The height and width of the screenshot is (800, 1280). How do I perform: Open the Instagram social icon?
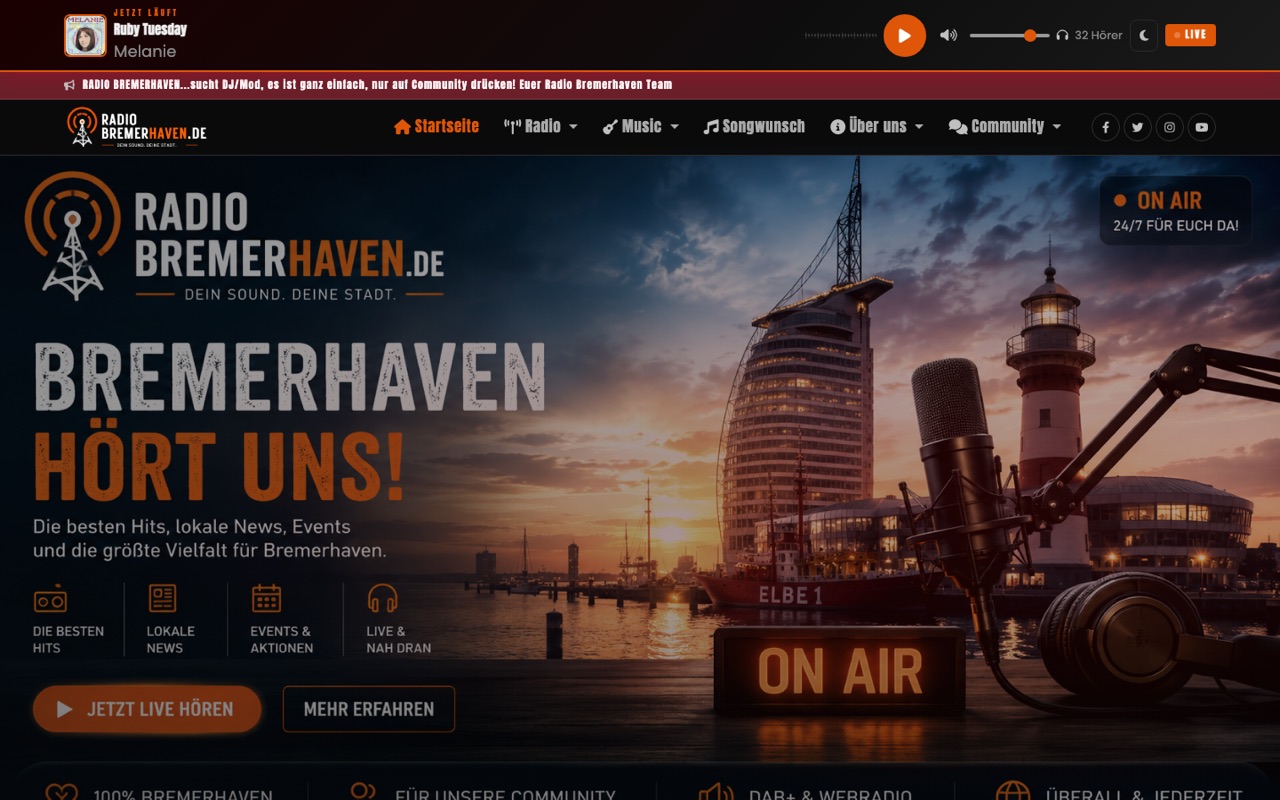coord(1169,127)
